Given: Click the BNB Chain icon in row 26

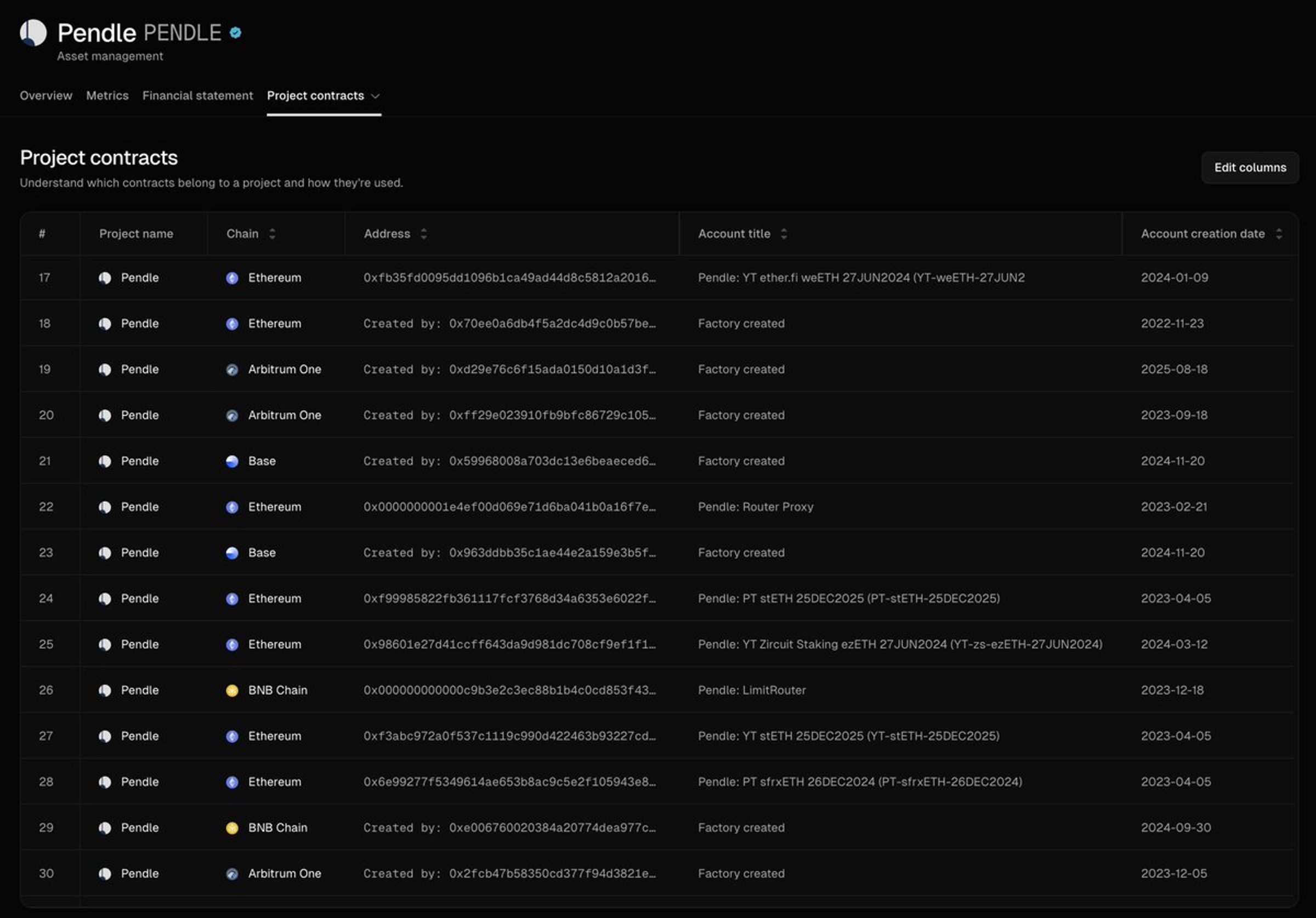Looking at the screenshot, I should pyautogui.click(x=232, y=691).
